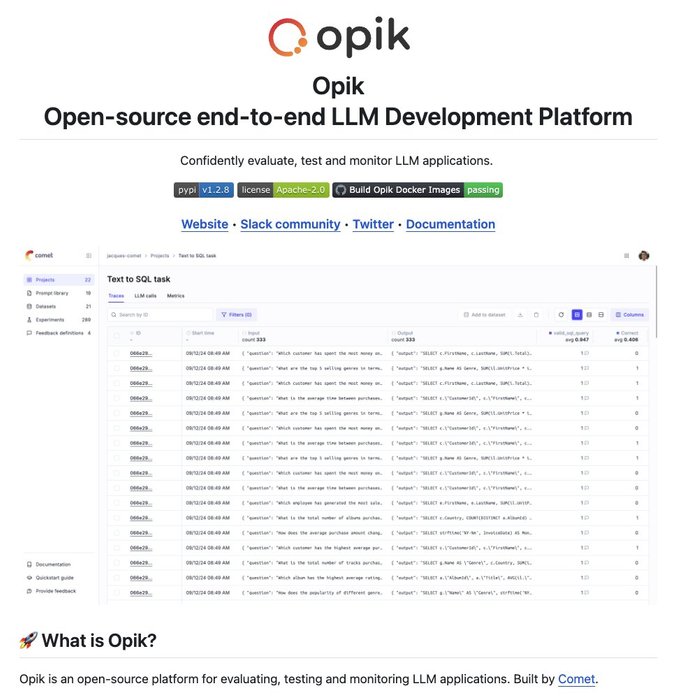
Task: Tick the checkbox for the 'Which album has the highest' row
Action: coord(116,578)
